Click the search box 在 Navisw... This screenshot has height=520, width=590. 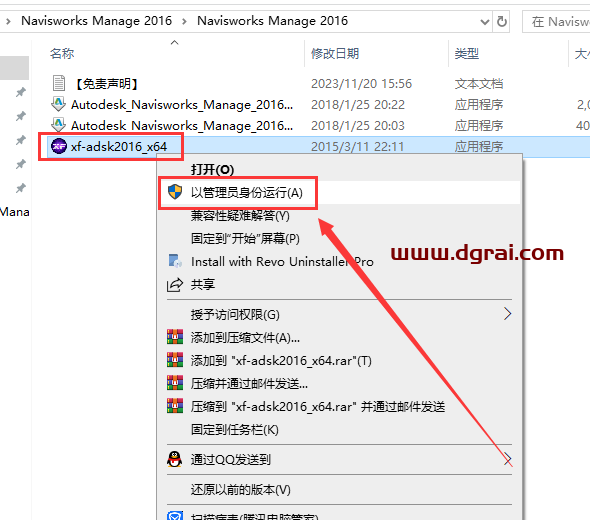coord(557,21)
